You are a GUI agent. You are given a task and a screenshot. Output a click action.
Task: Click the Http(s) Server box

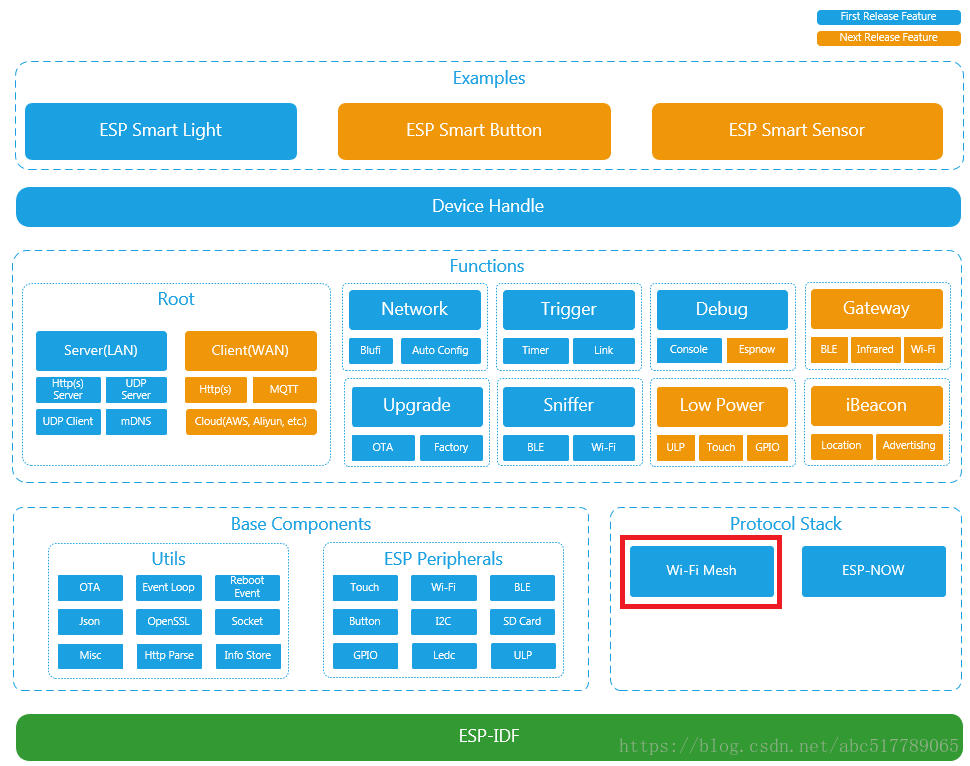(68, 390)
